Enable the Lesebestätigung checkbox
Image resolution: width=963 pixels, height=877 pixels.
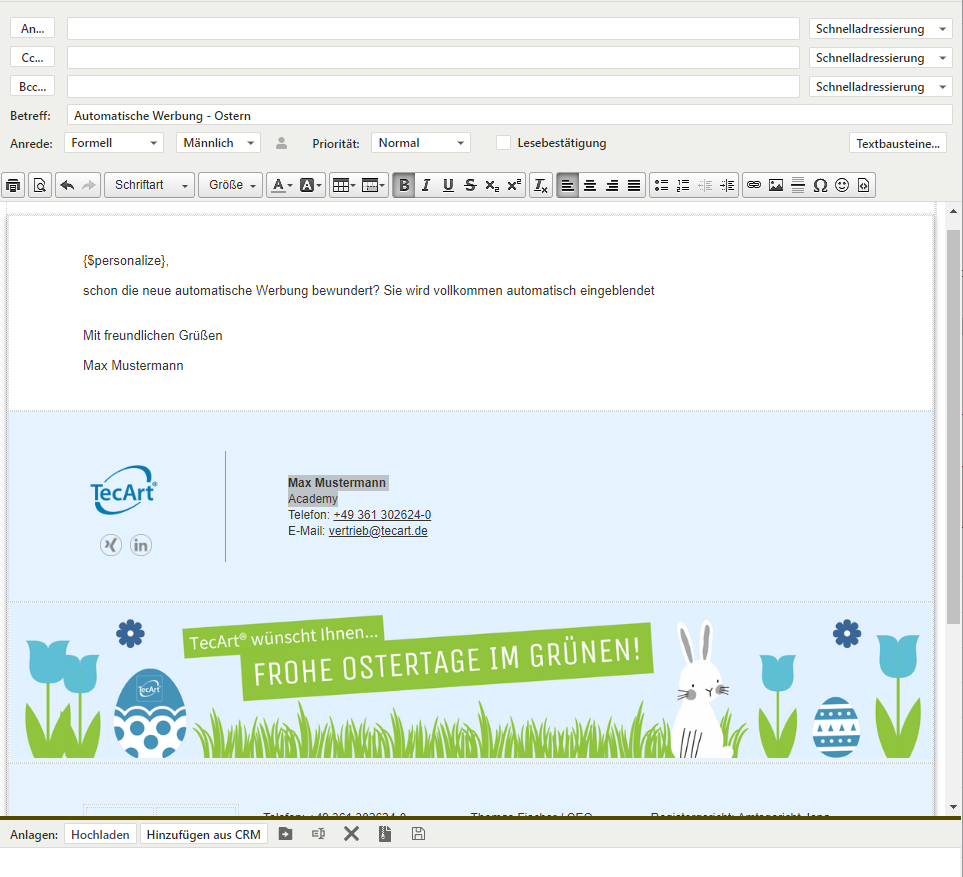[x=504, y=143]
